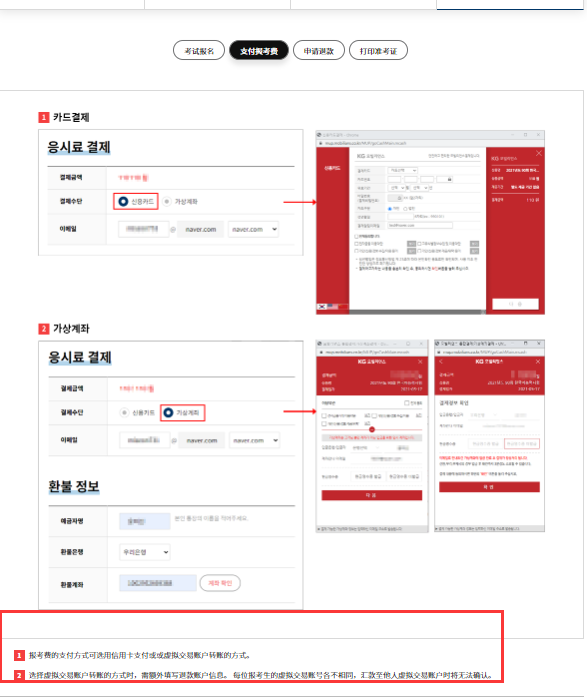The height and width of the screenshot is (700, 587).
Task: Click the back arrow in the second KG popup
Action: pos(440,361)
